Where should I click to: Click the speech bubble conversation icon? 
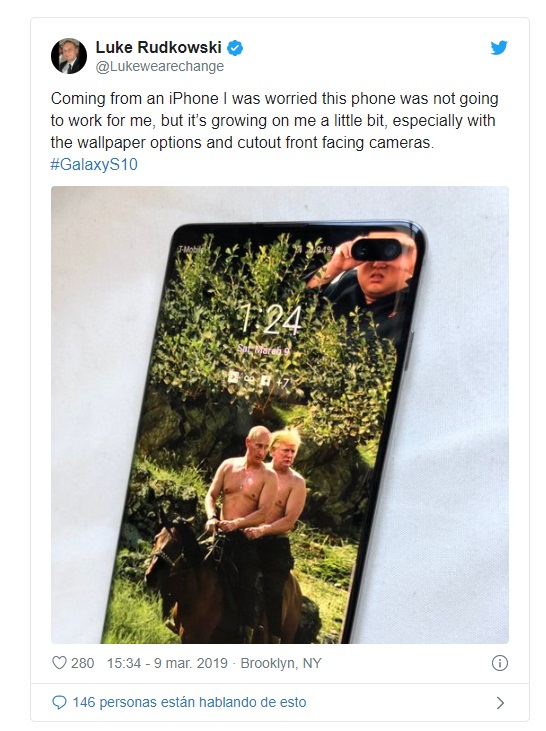pos(59,702)
